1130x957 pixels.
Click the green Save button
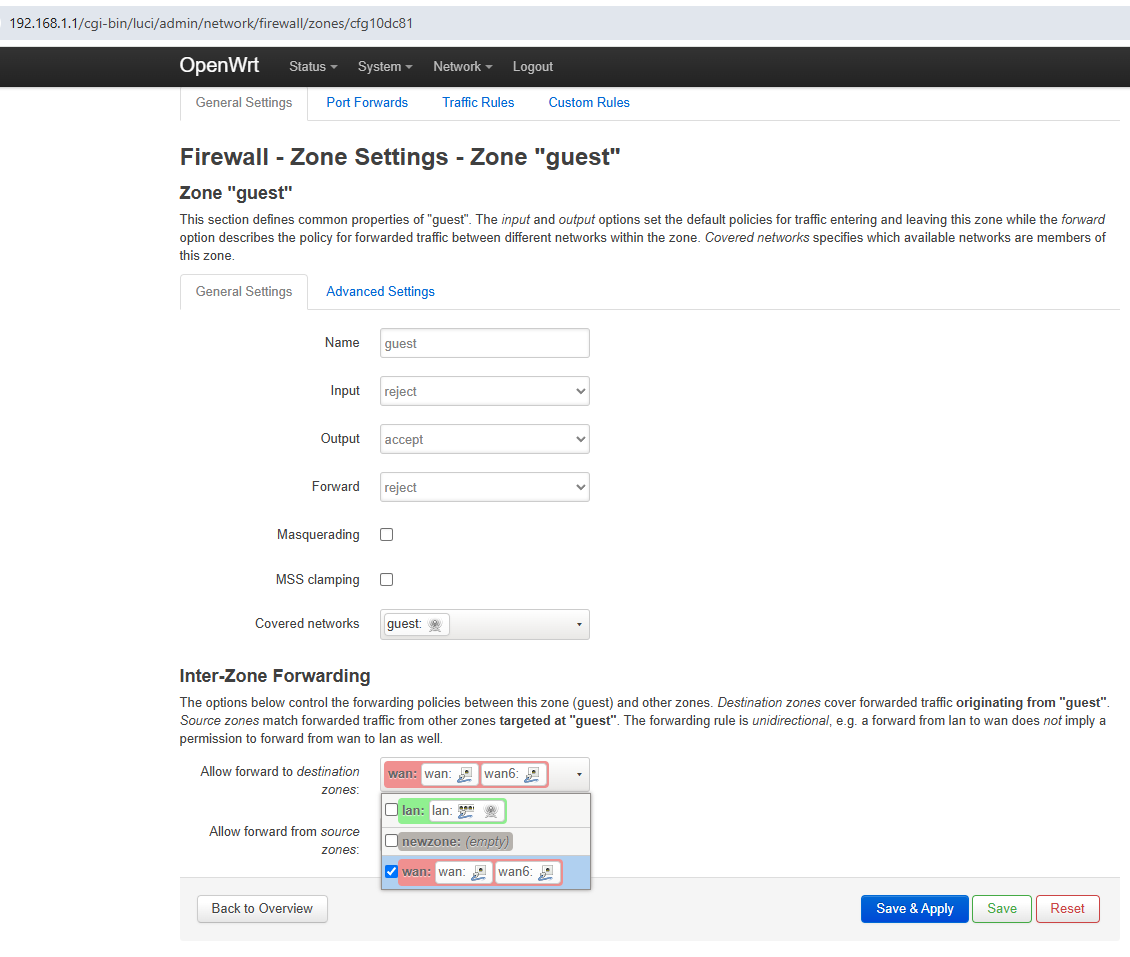1002,909
